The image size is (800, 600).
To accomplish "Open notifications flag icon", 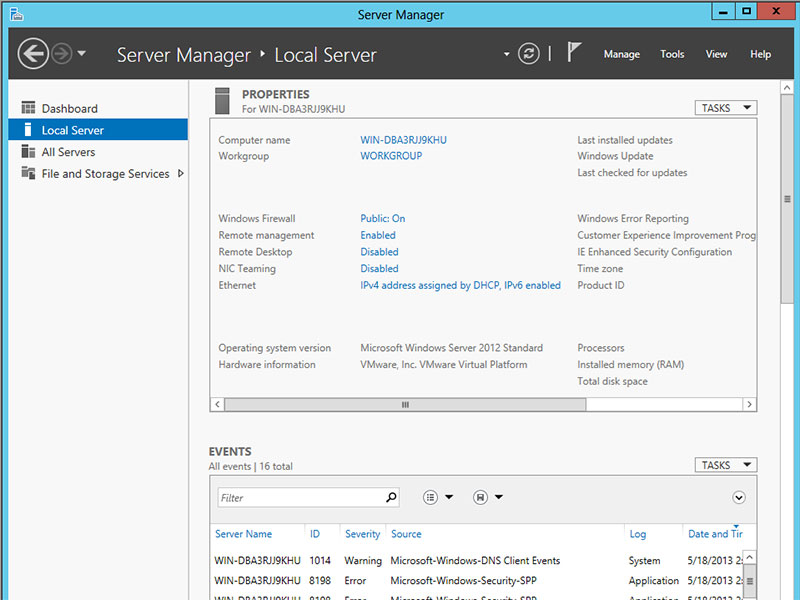I will [x=574, y=53].
